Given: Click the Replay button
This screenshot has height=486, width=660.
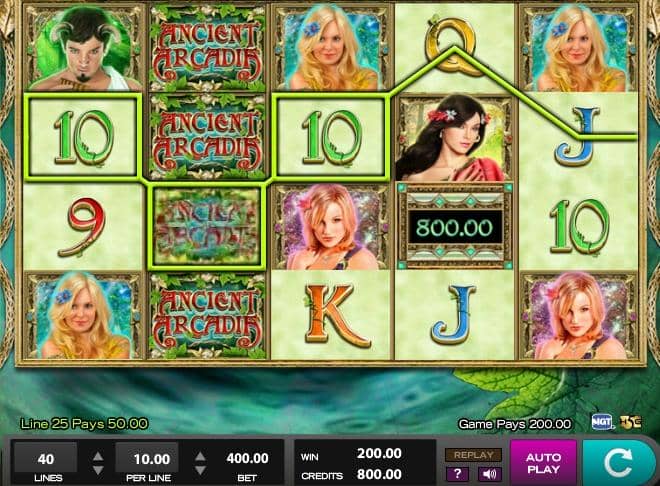Looking at the screenshot, I should [x=474, y=455].
